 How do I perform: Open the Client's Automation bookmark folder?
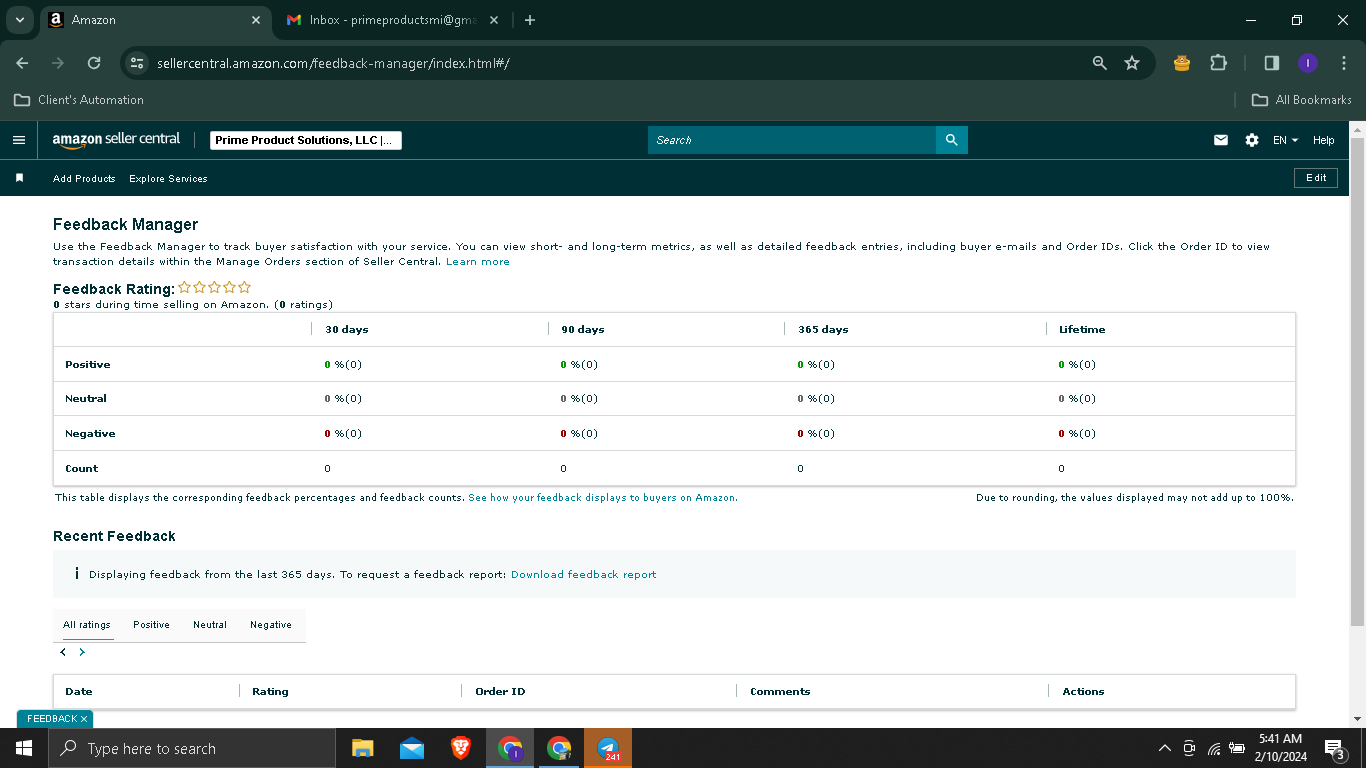(79, 100)
